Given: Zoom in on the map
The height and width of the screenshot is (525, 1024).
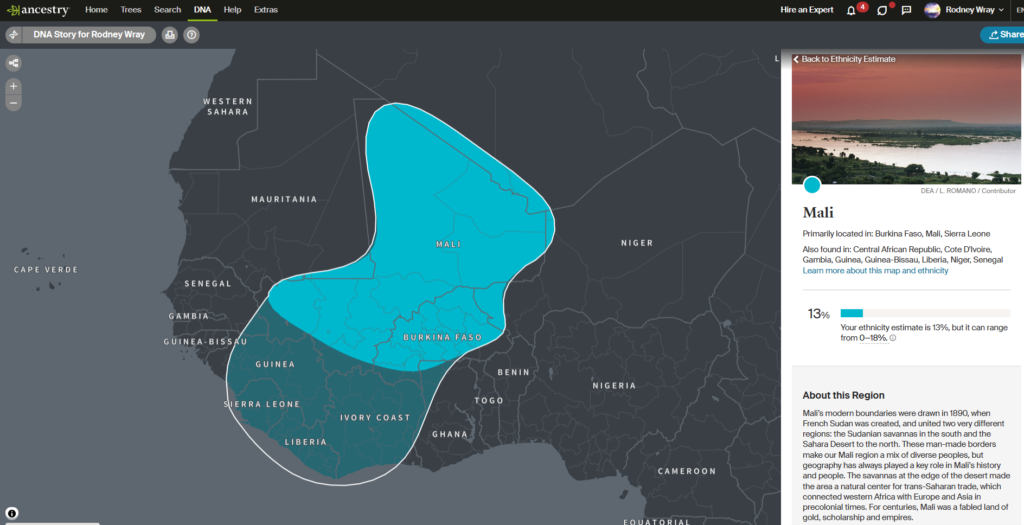Looking at the screenshot, I should pos(14,86).
